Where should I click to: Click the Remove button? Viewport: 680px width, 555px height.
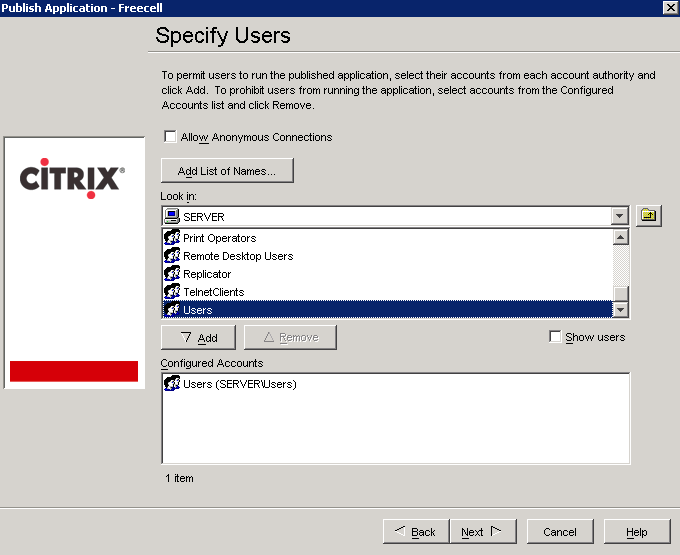click(x=290, y=337)
